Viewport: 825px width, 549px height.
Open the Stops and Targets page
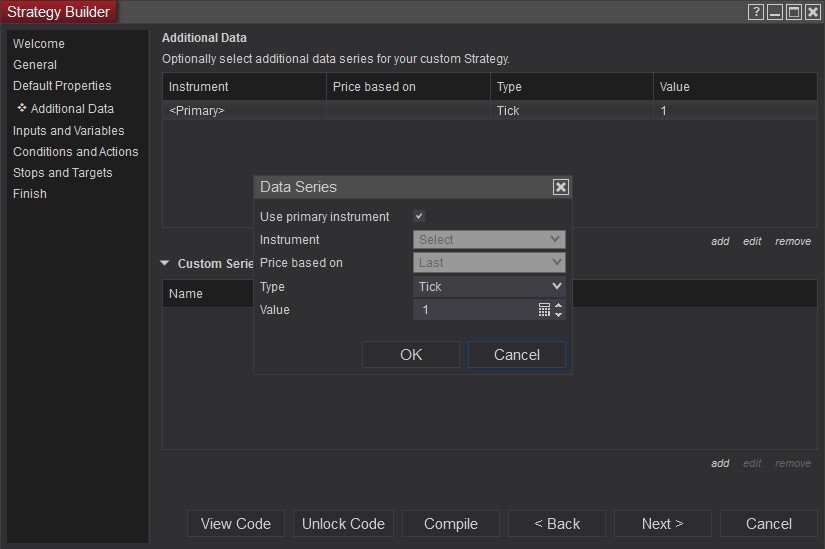point(63,173)
